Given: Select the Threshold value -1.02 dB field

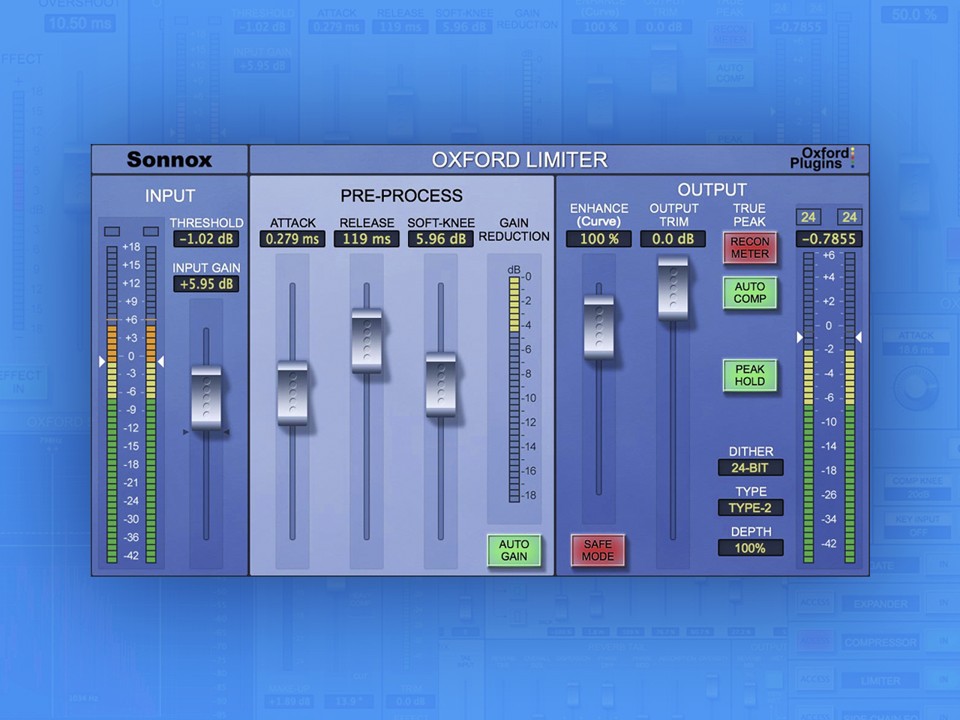Looking at the screenshot, I should [x=206, y=239].
